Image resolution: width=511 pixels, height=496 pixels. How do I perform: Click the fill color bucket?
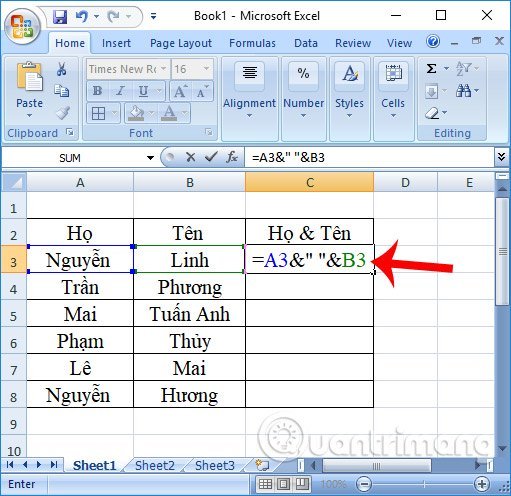click(136, 113)
